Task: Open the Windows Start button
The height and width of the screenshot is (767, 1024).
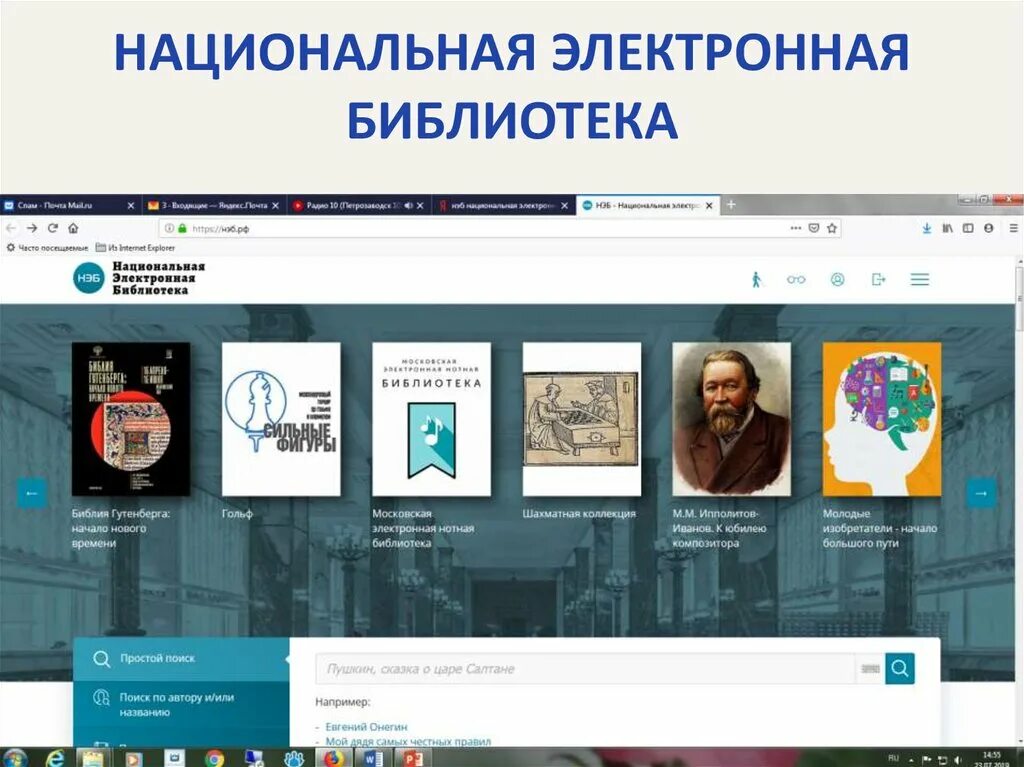Action: (13, 759)
